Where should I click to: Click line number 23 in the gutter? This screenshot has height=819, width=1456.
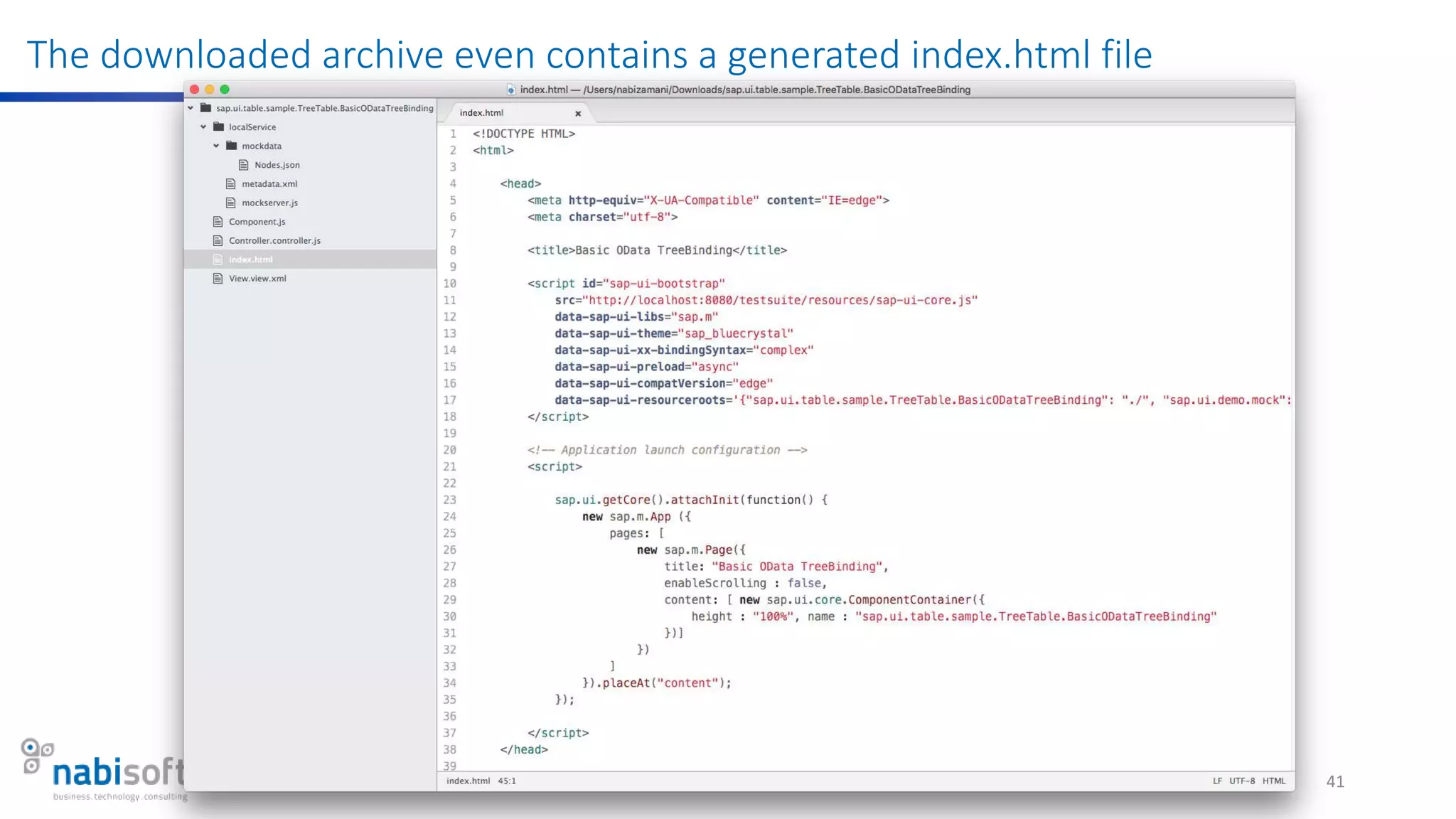pos(450,500)
